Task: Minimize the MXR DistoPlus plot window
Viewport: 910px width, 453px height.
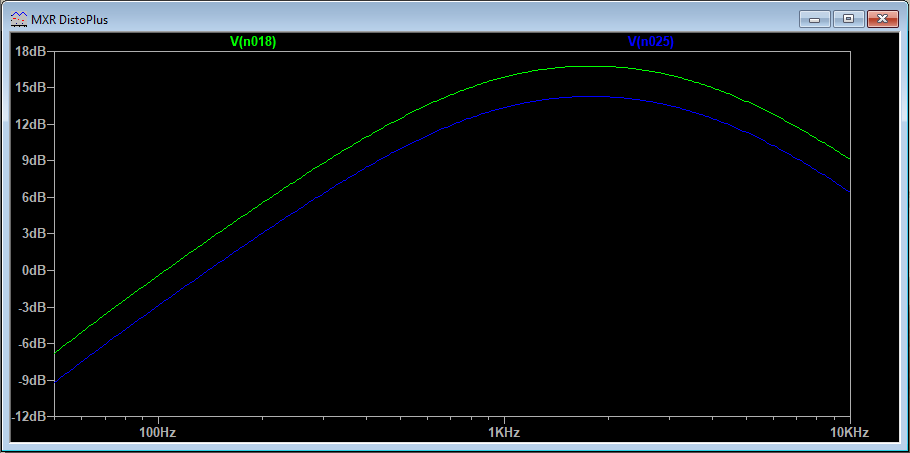Action: tap(817, 18)
